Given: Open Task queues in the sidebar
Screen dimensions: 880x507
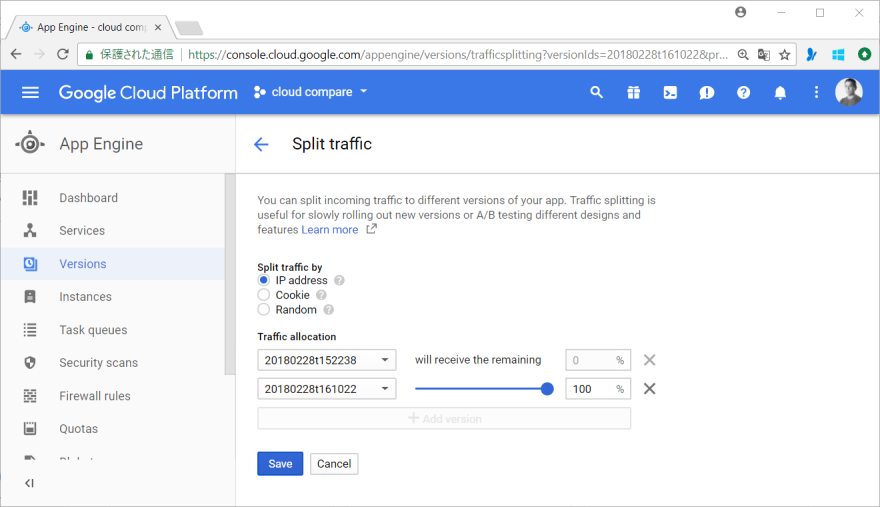Looking at the screenshot, I should click(93, 330).
